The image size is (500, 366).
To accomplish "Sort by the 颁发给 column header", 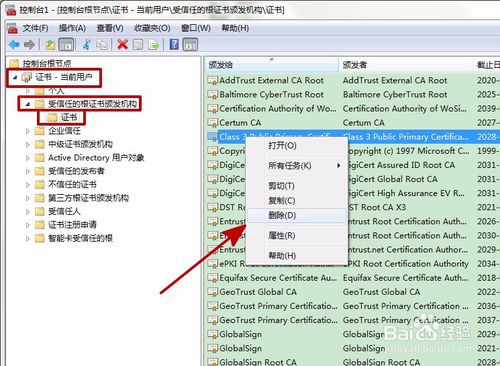I will coord(272,65).
